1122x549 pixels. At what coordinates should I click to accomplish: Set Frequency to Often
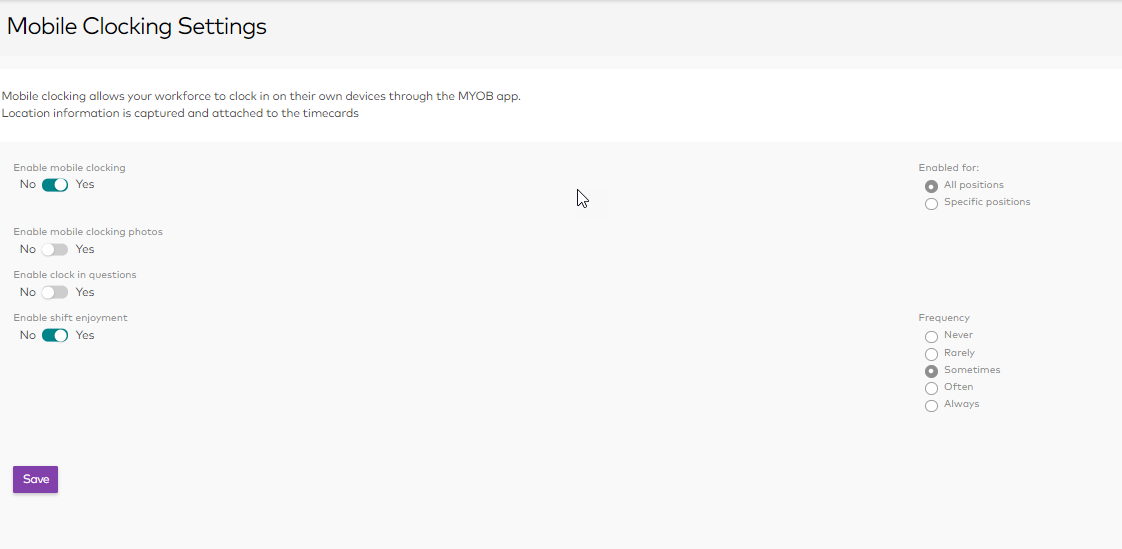point(931,388)
